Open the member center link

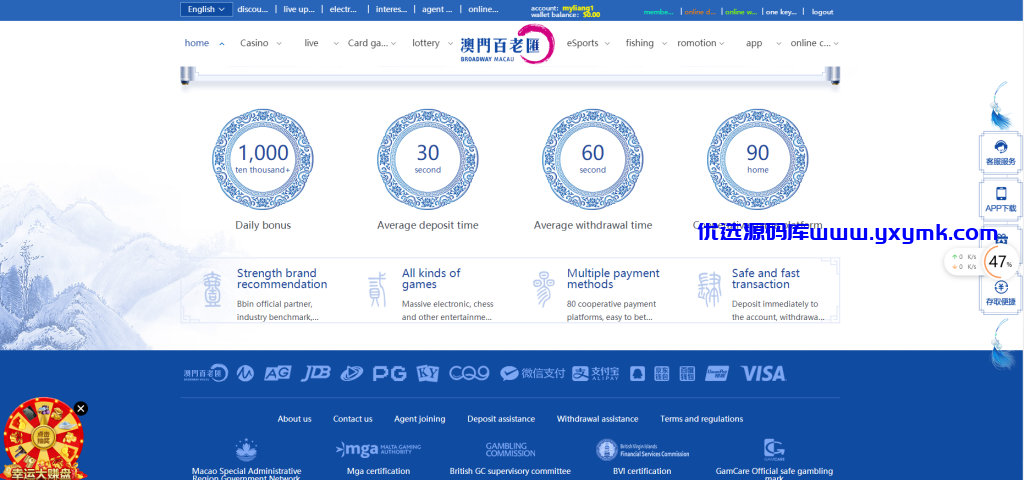[x=658, y=12]
